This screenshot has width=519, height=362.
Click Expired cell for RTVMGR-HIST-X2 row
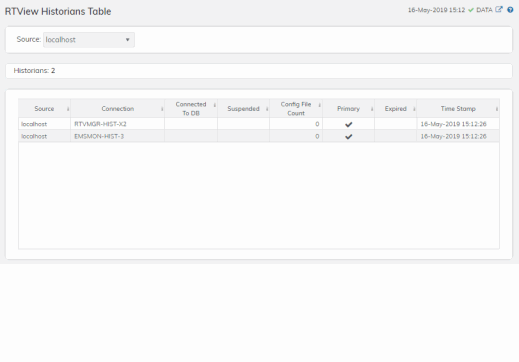coord(395,124)
